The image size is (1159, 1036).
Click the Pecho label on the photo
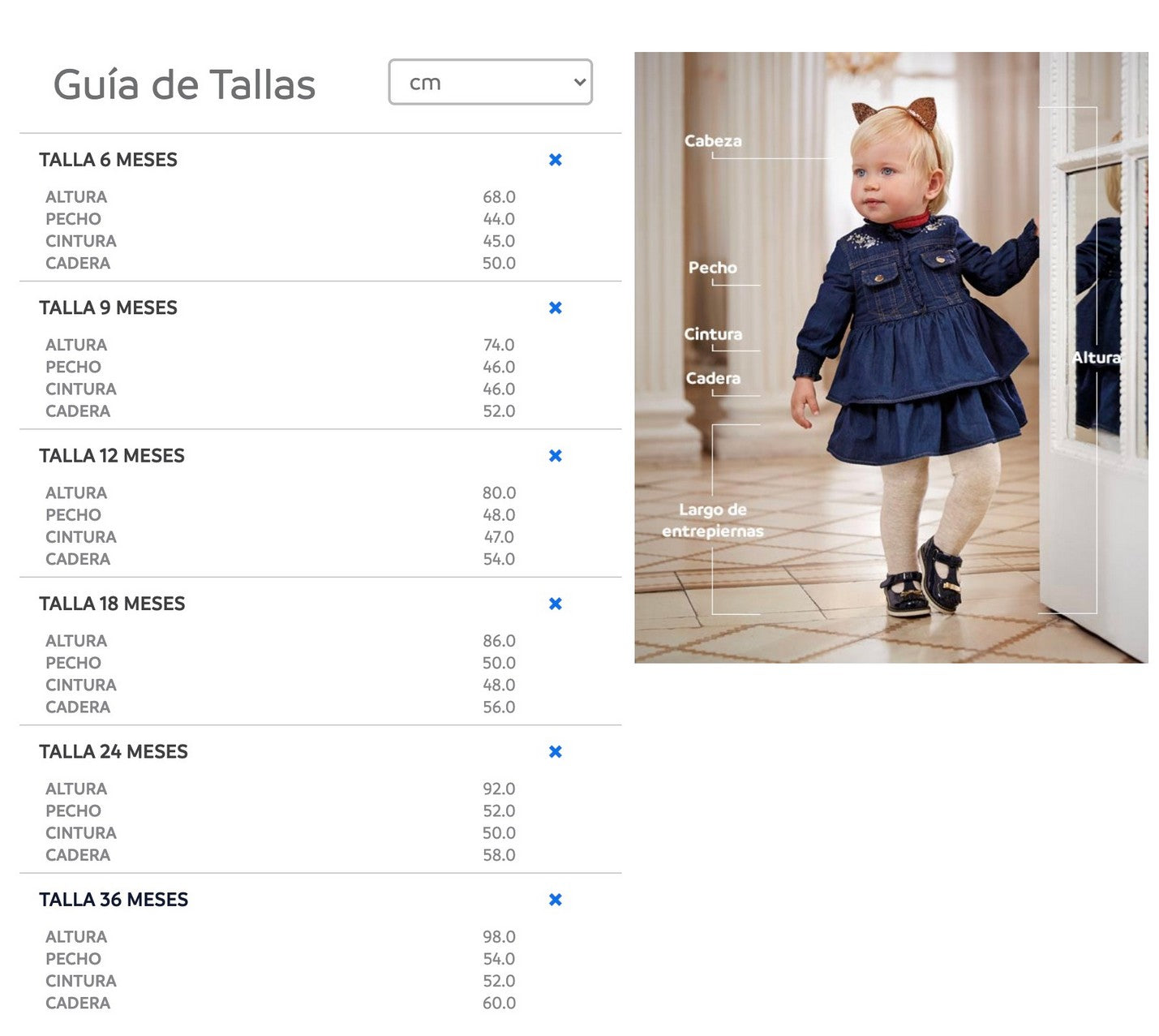click(712, 268)
